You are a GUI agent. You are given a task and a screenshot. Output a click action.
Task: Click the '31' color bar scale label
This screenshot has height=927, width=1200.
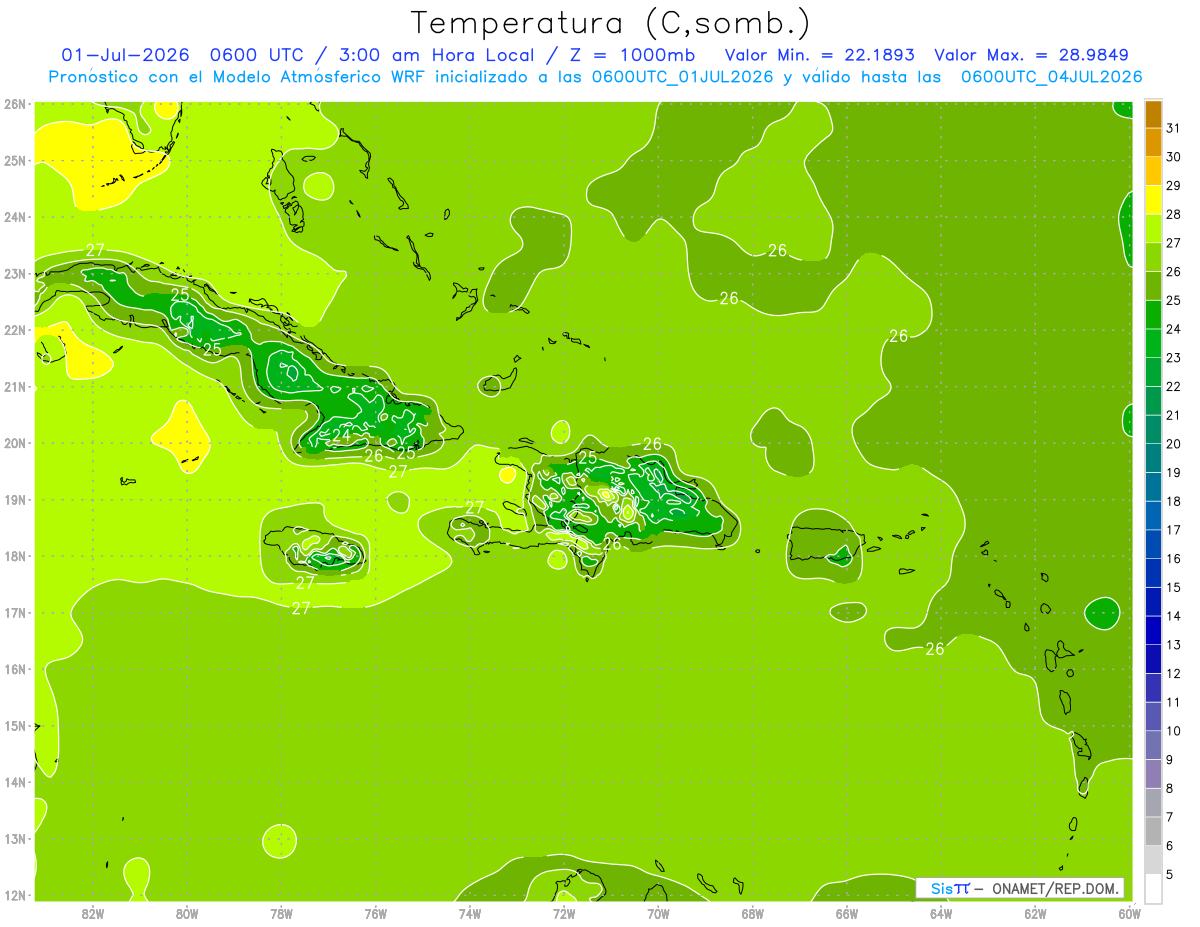[1173, 128]
